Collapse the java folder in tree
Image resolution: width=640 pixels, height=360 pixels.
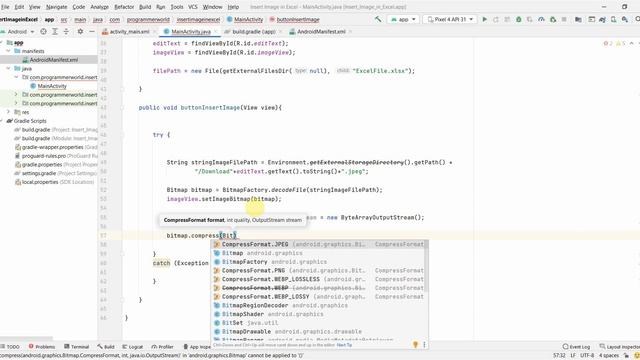8,69
